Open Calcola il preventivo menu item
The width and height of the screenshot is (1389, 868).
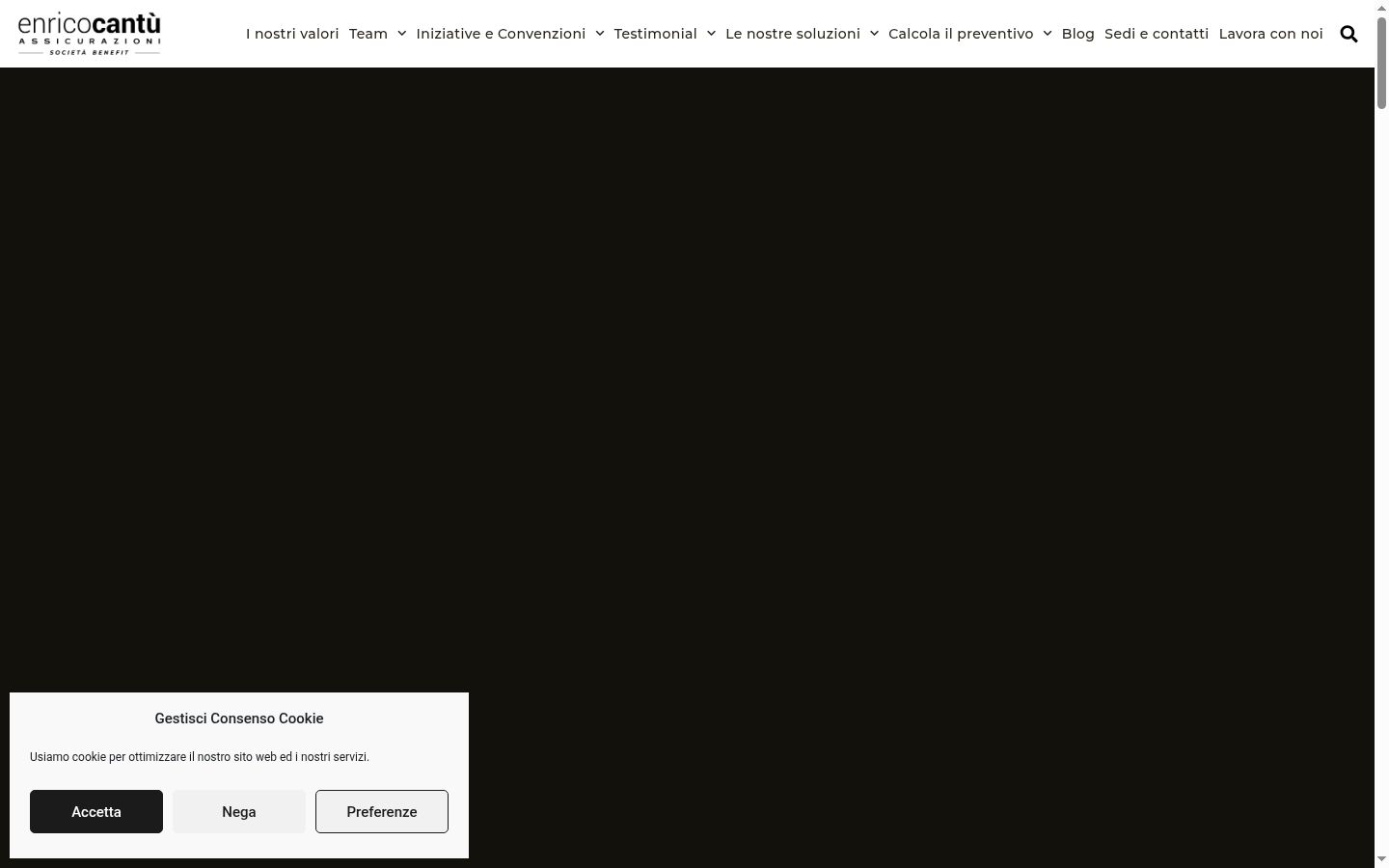click(x=961, y=34)
